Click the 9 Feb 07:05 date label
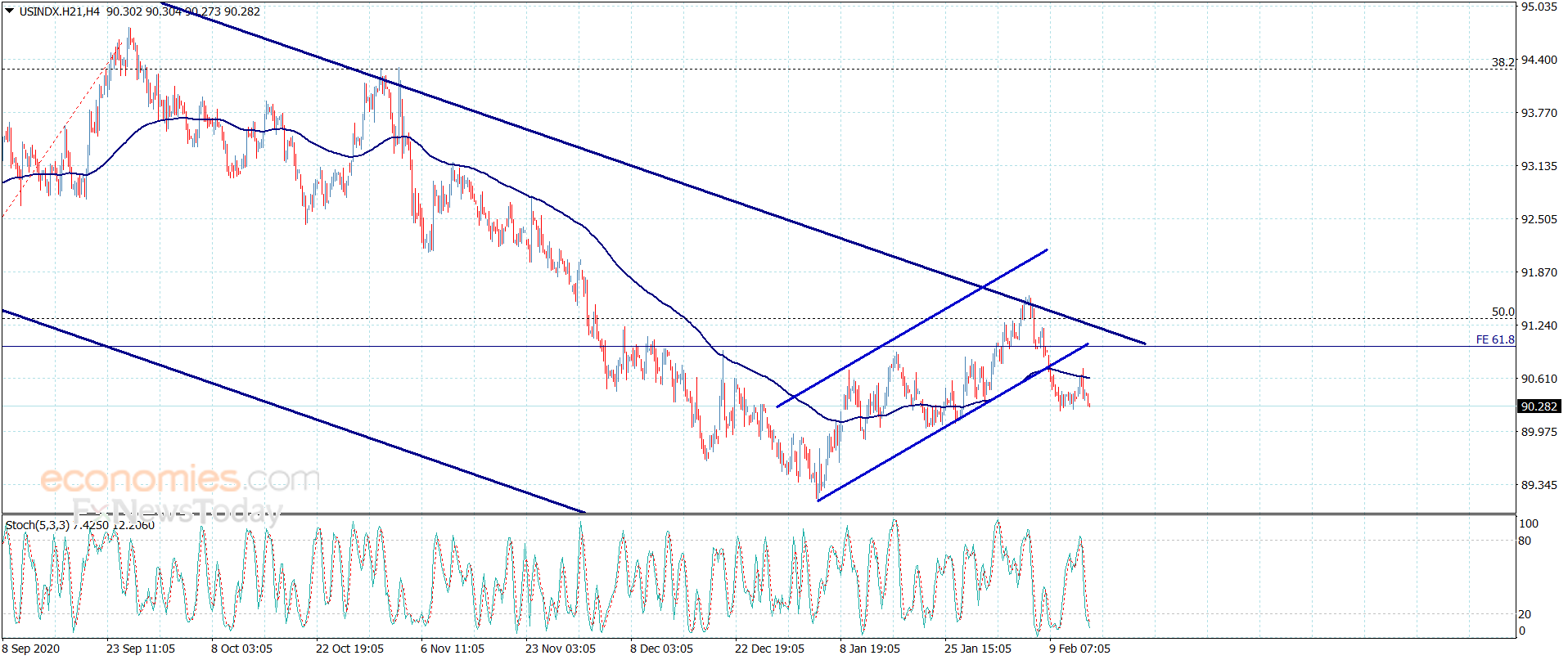The height and width of the screenshot is (660, 1568). [1080, 649]
